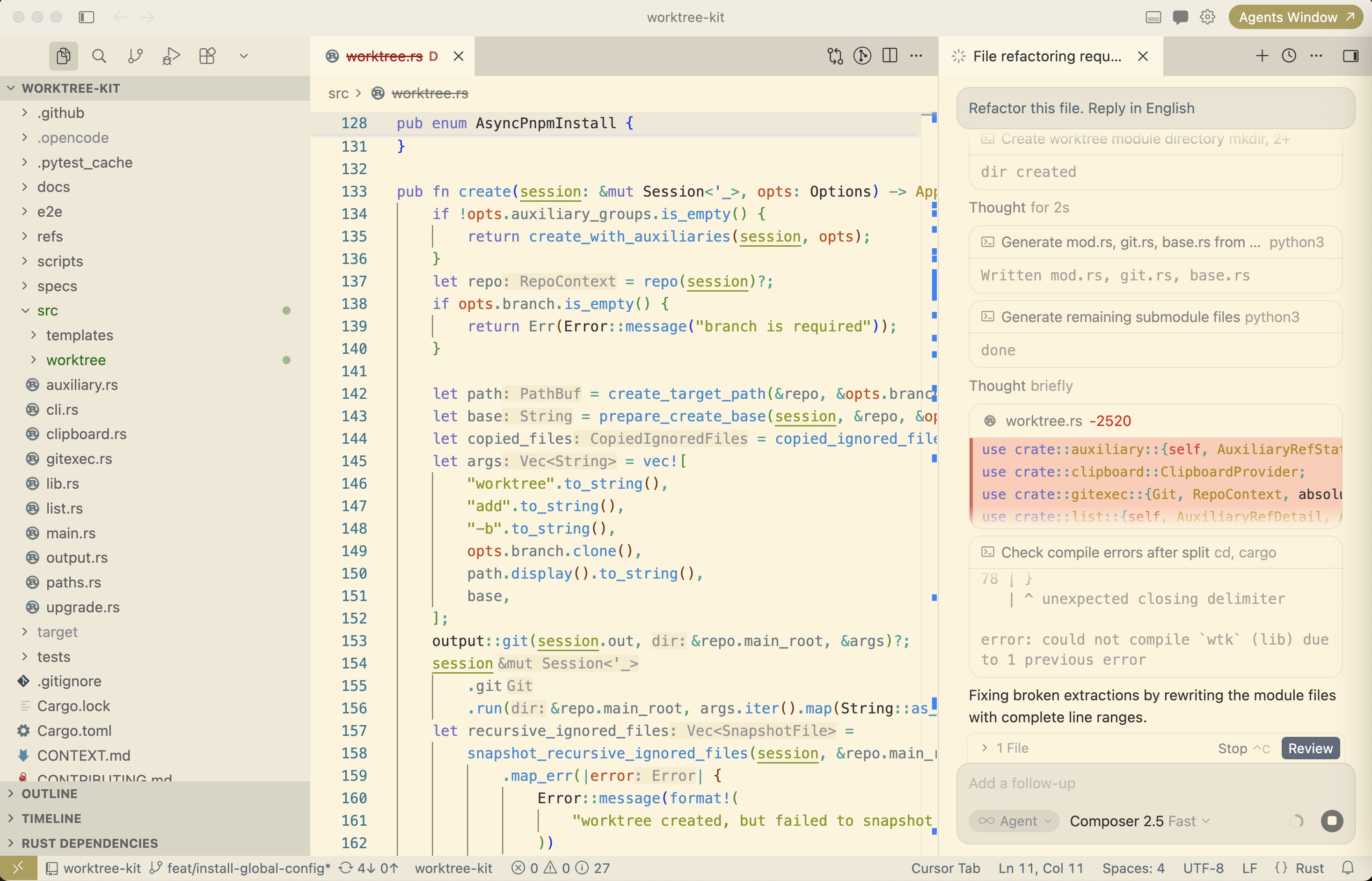Screen dimensions: 1372x881
Task: Toggle the bottom panel layout icon
Action: (x=1153, y=17)
